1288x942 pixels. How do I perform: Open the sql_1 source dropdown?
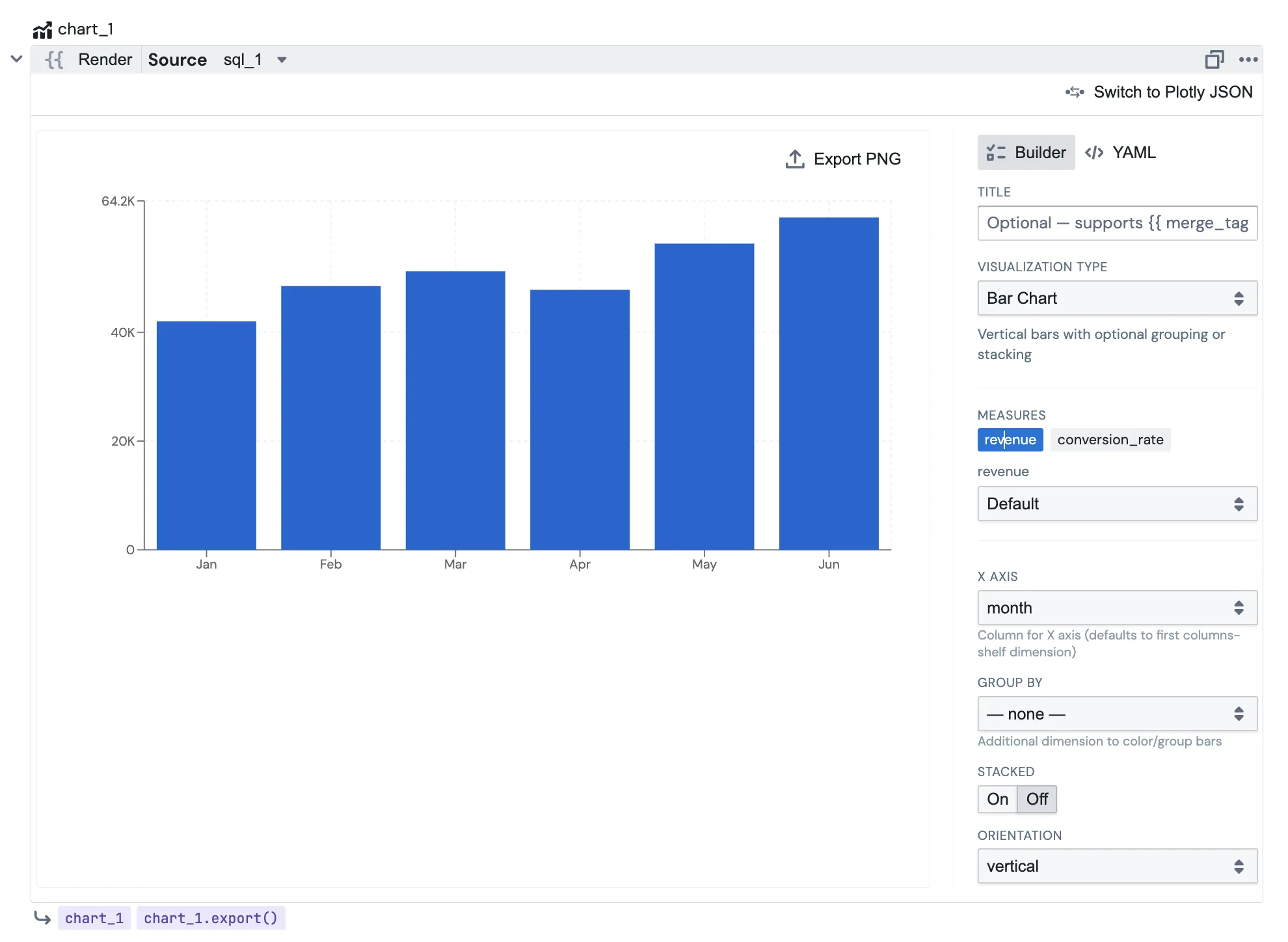coord(255,60)
